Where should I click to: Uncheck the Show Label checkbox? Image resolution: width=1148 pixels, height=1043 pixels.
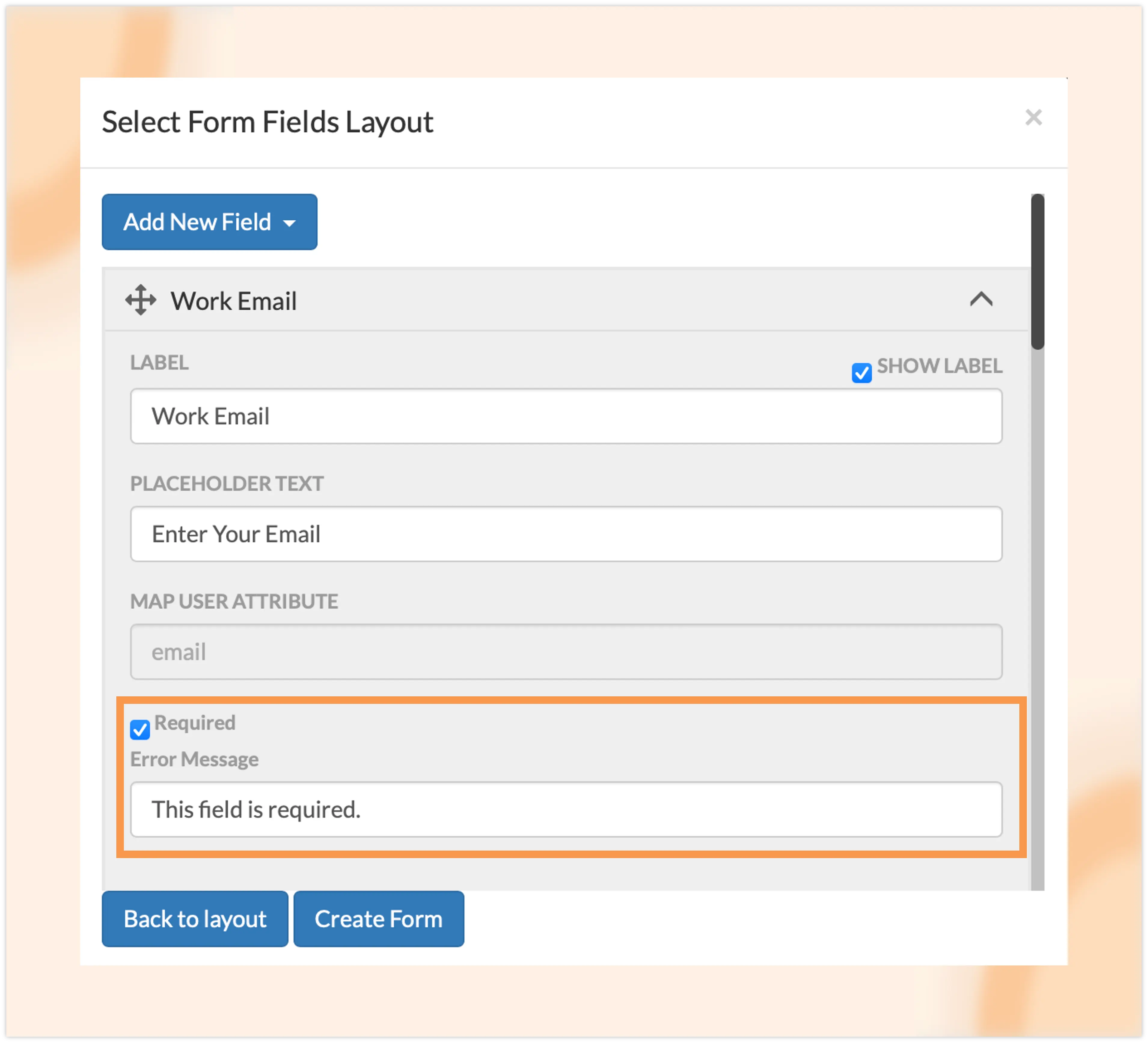pyautogui.click(x=861, y=373)
